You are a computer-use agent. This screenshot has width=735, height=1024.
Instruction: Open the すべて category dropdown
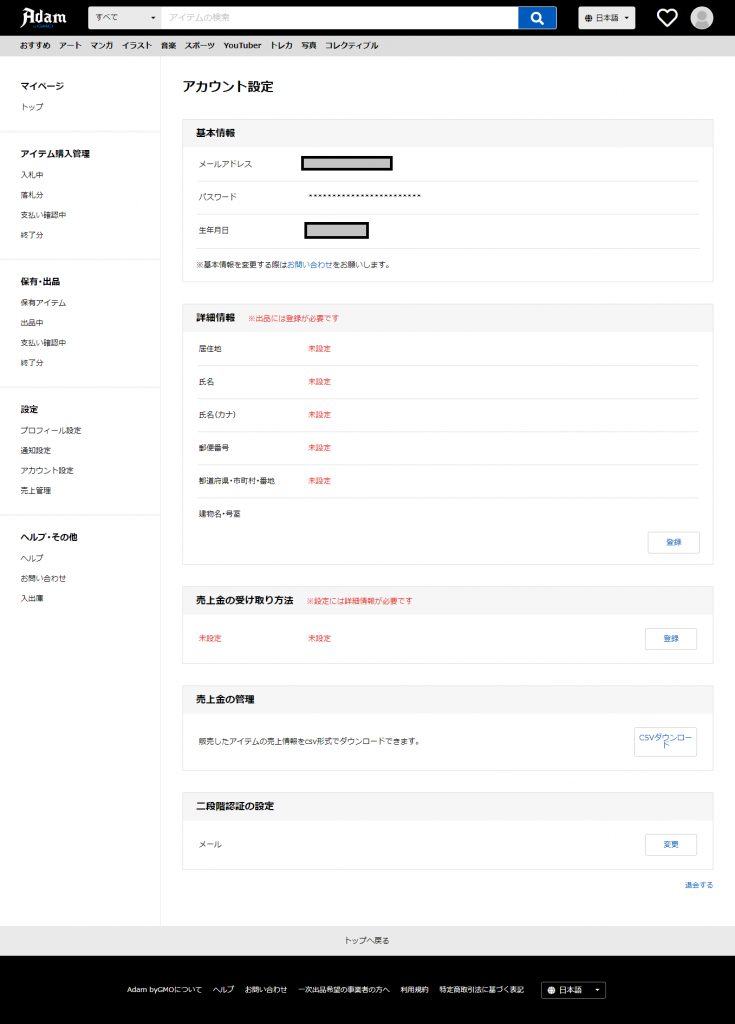125,18
